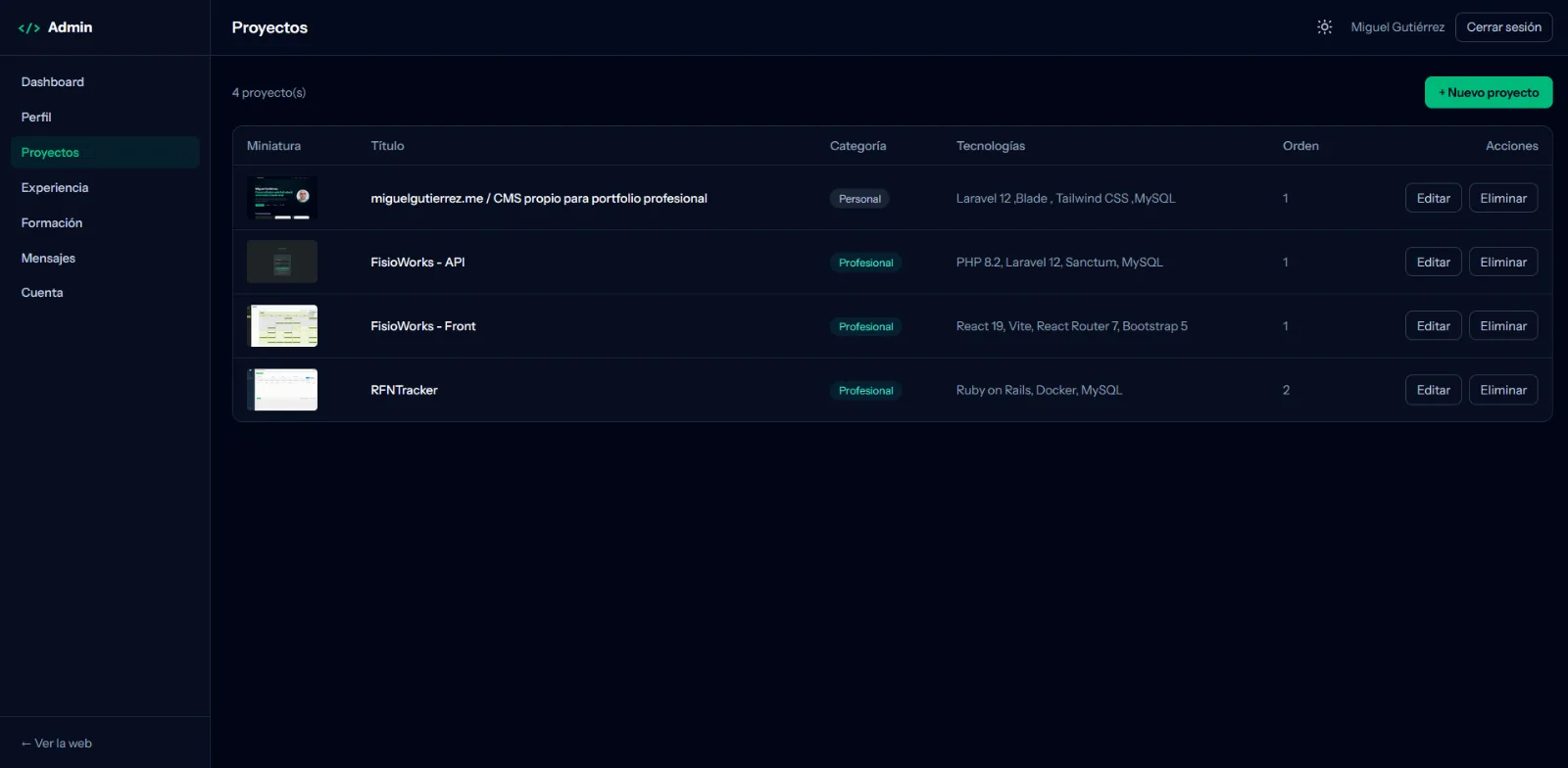The height and width of the screenshot is (768, 1568).
Task: Open the miguelgutierrez.me project thumbnail
Action: pos(282,198)
